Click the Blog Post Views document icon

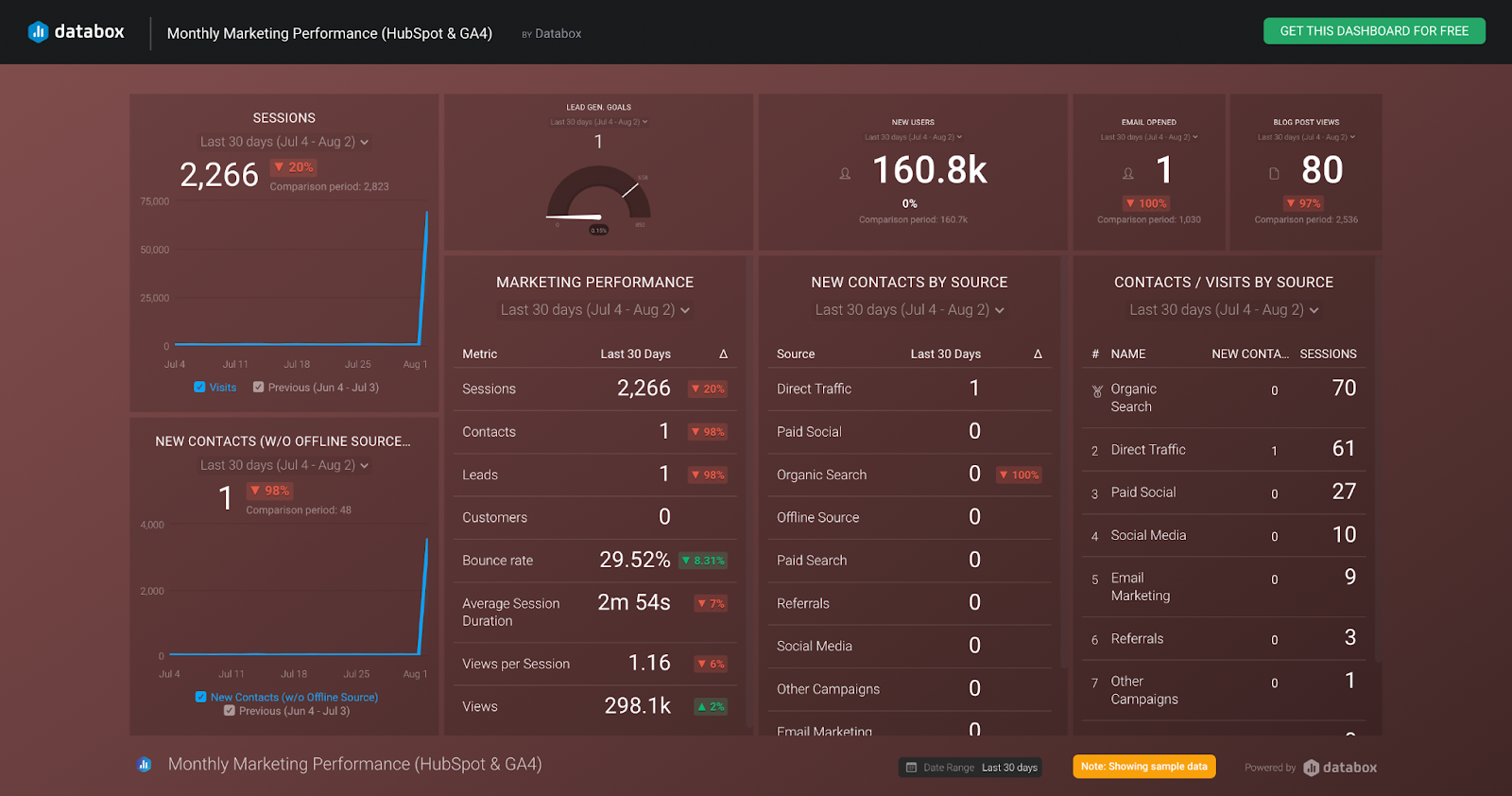click(x=1274, y=174)
